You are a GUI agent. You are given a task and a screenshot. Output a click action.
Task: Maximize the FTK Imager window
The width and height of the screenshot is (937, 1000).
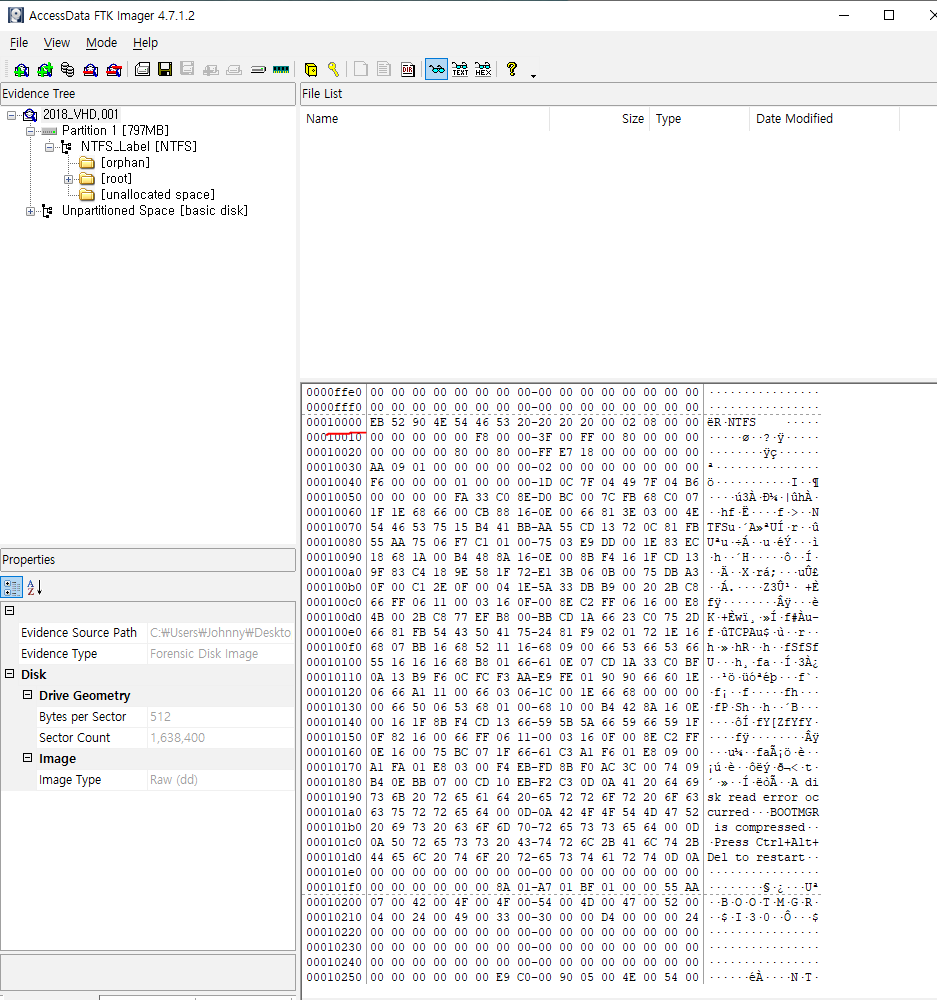(889, 15)
